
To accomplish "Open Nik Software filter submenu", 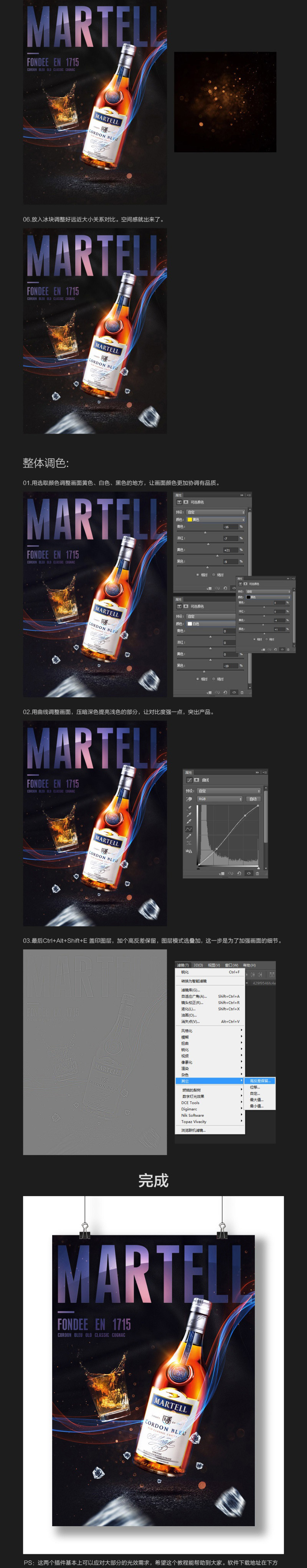I will (211, 1115).
